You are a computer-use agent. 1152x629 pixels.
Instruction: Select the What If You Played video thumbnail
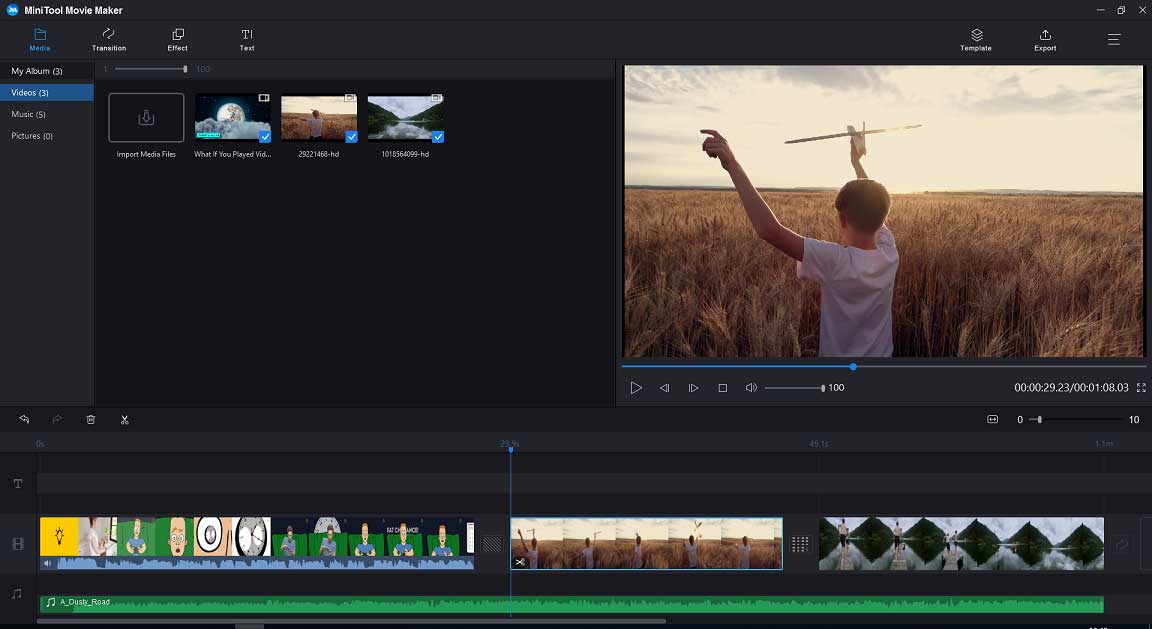233,118
